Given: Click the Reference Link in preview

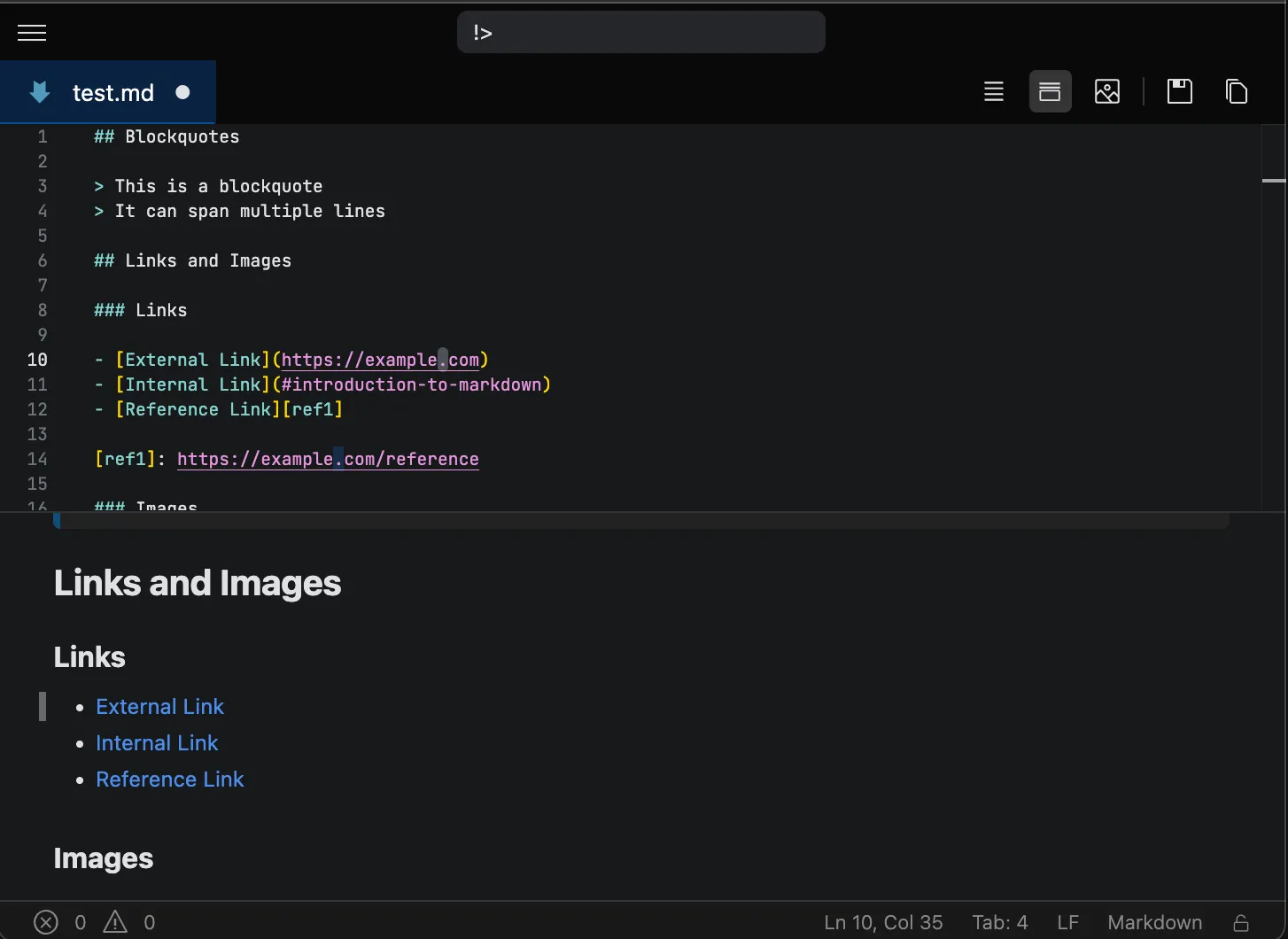Looking at the screenshot, I should (169, 780).
